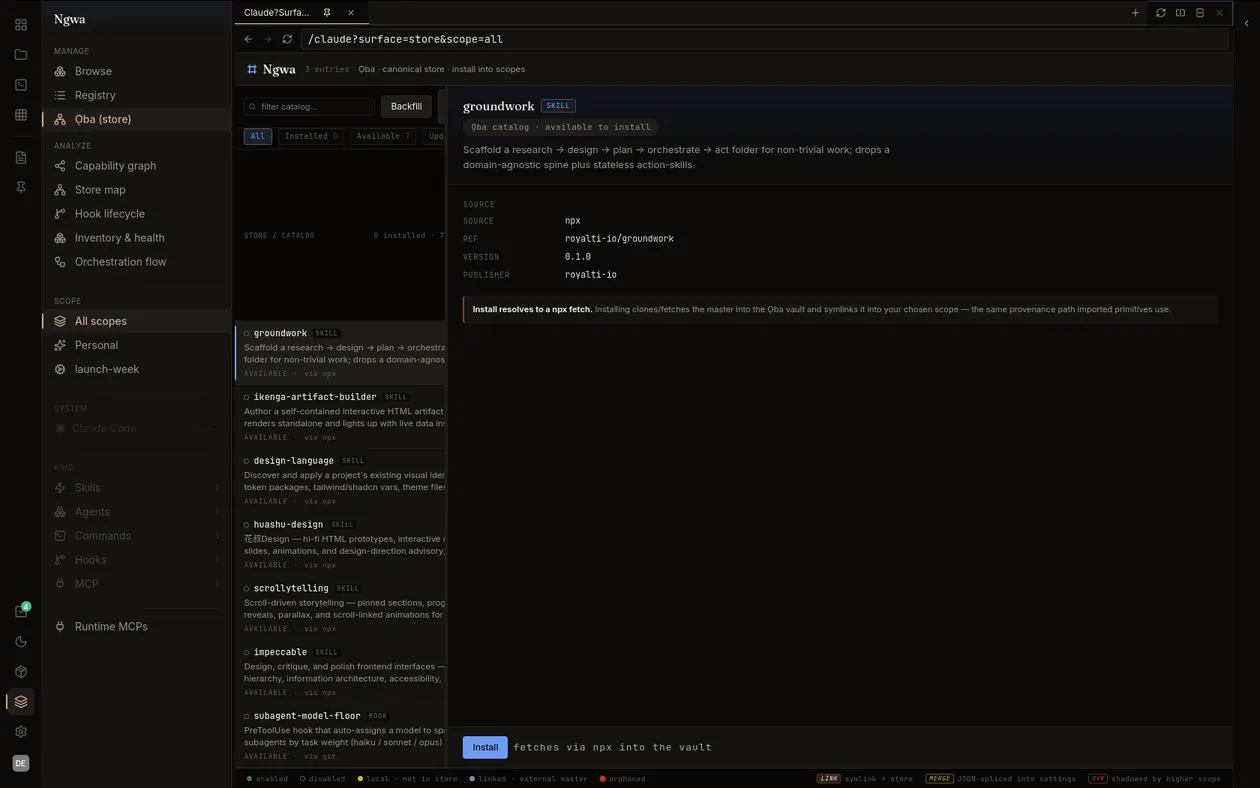Click the Ọba catalog · available to install chip
Viewport: 1260px width, 788px height.
560,127
